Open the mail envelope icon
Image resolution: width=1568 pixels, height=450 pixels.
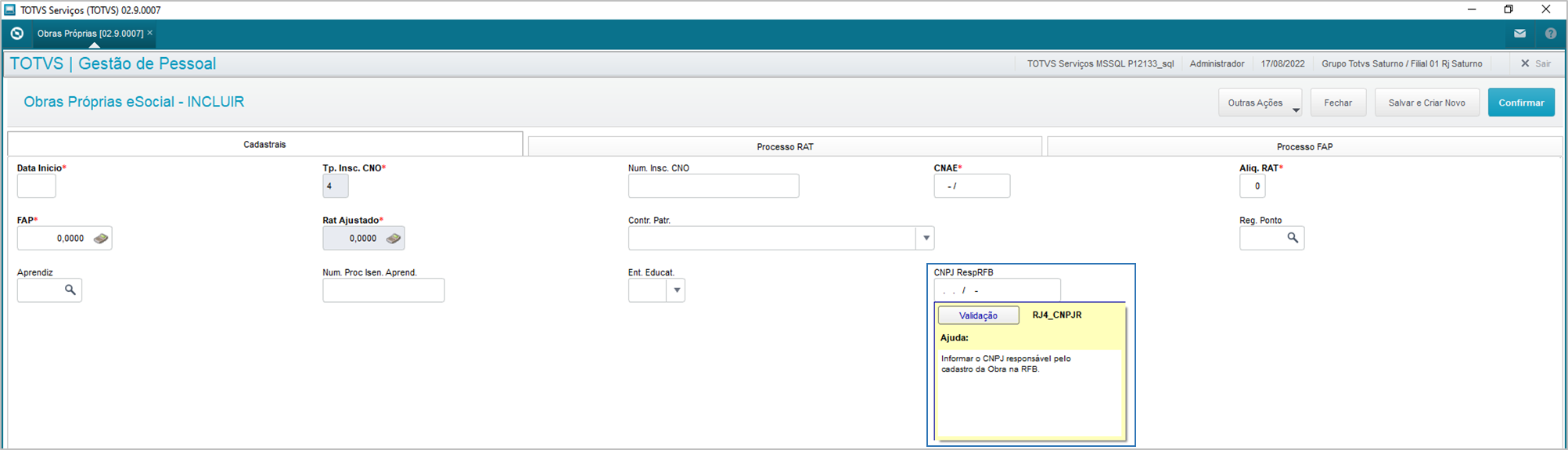[x=1519, y=34]
